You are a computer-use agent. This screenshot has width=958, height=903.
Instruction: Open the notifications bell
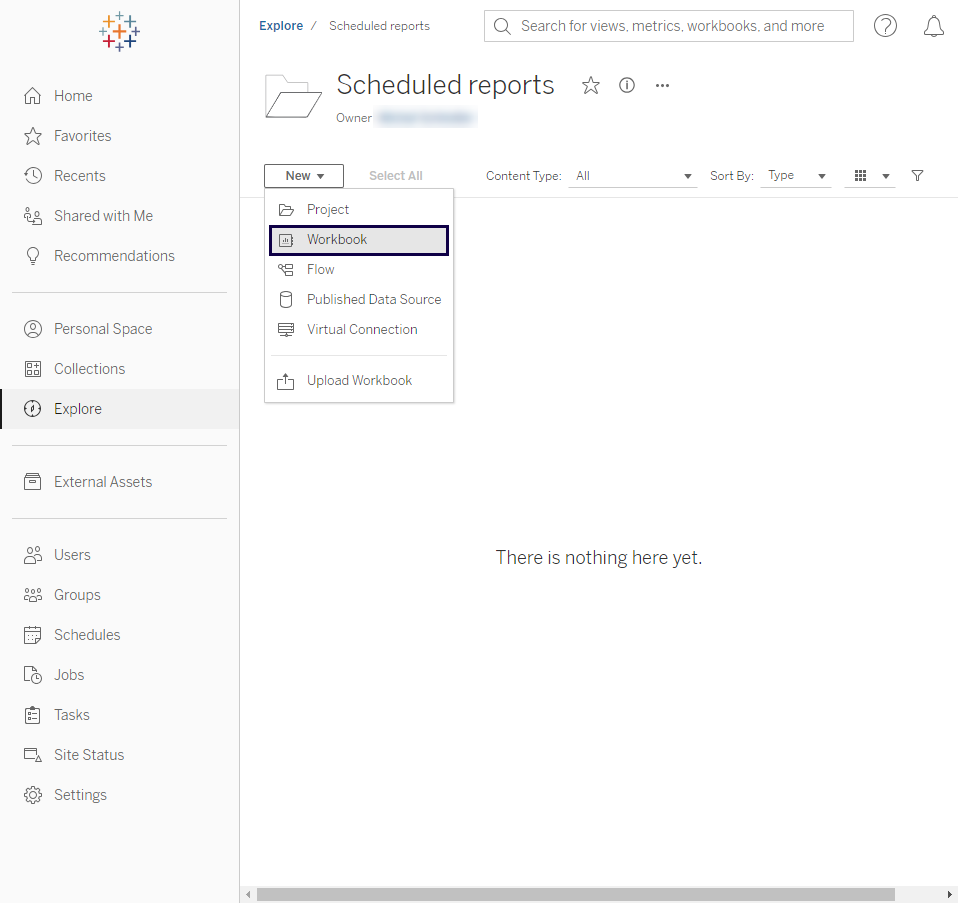[x=933, y=26]
